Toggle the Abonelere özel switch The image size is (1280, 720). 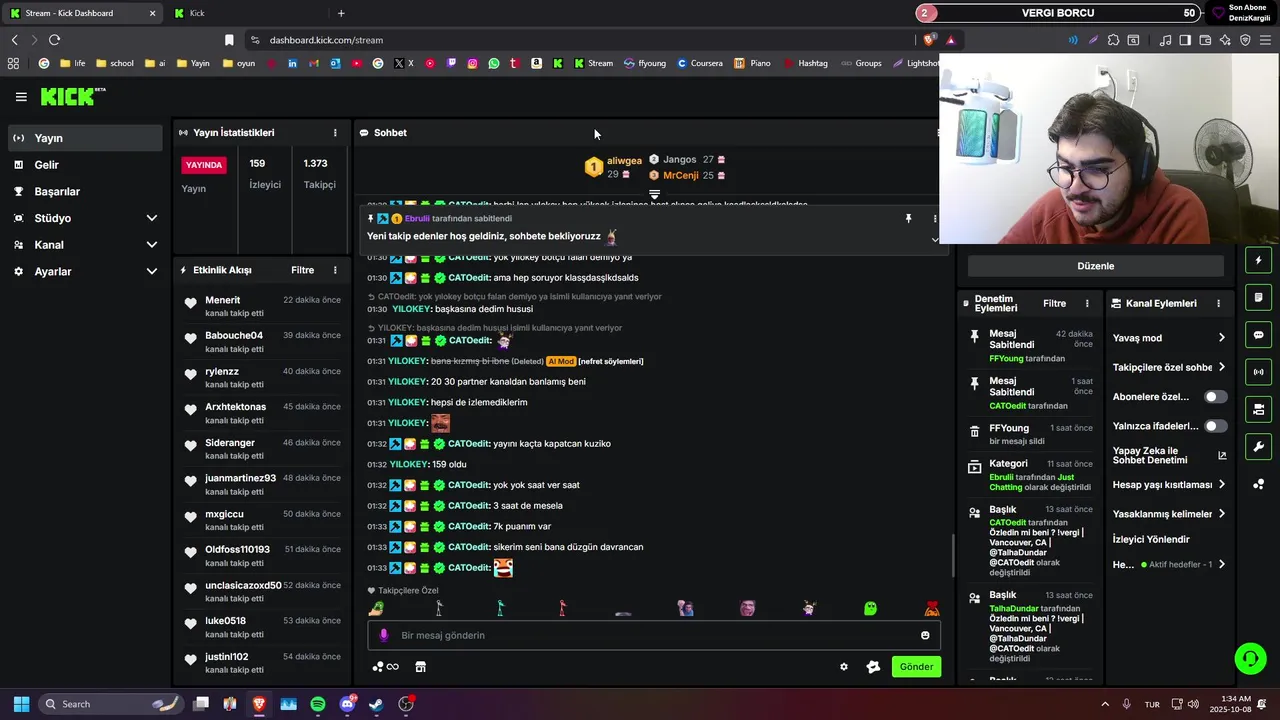[x=1216, y=397]
